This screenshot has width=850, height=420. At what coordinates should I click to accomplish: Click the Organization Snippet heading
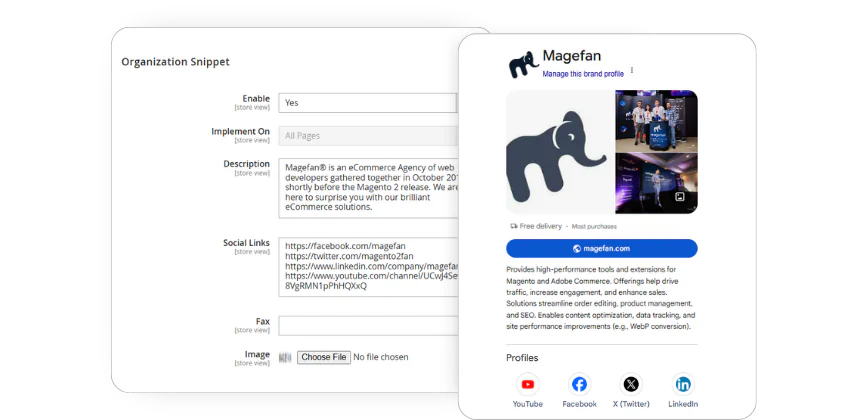pos(175,62)
